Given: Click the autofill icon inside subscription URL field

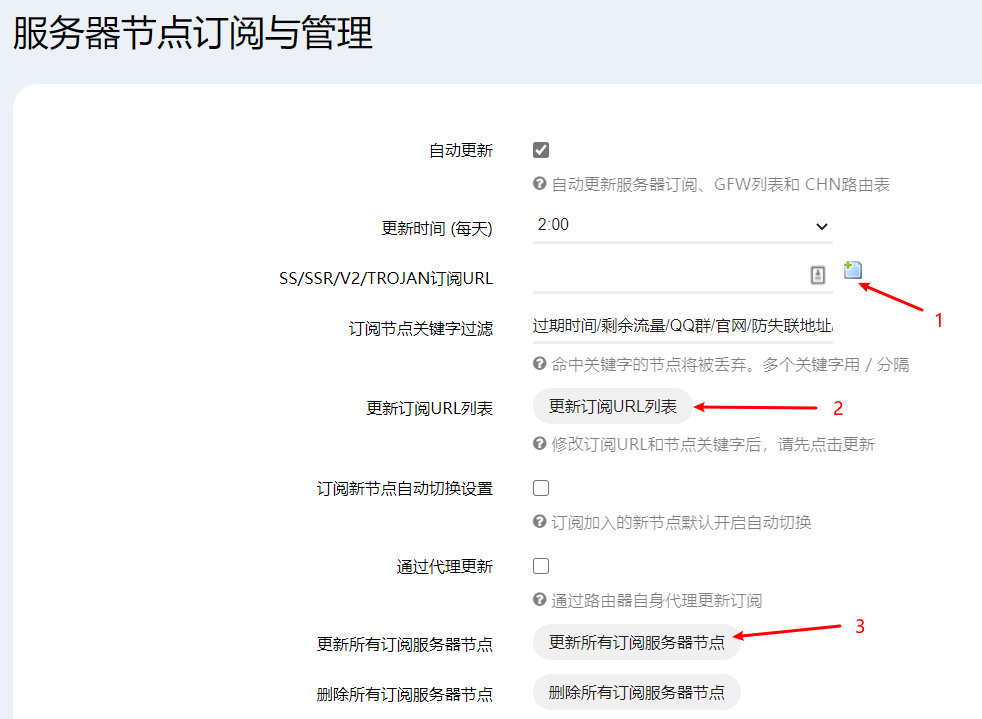Looking at the screenshot, I should tap(817, 275).
